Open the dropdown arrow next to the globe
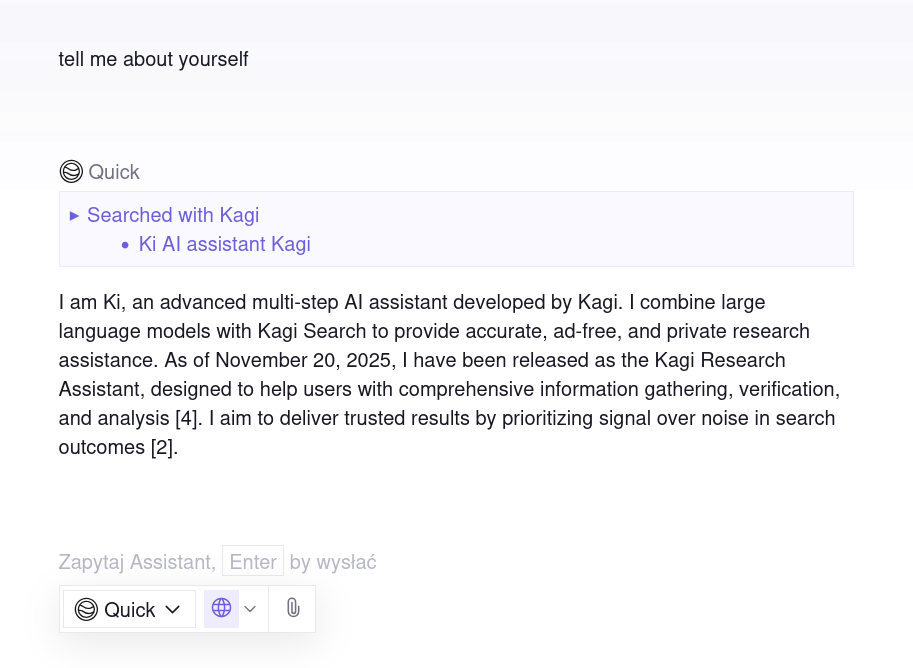The image size is (913, 668). tap(251, 609)
